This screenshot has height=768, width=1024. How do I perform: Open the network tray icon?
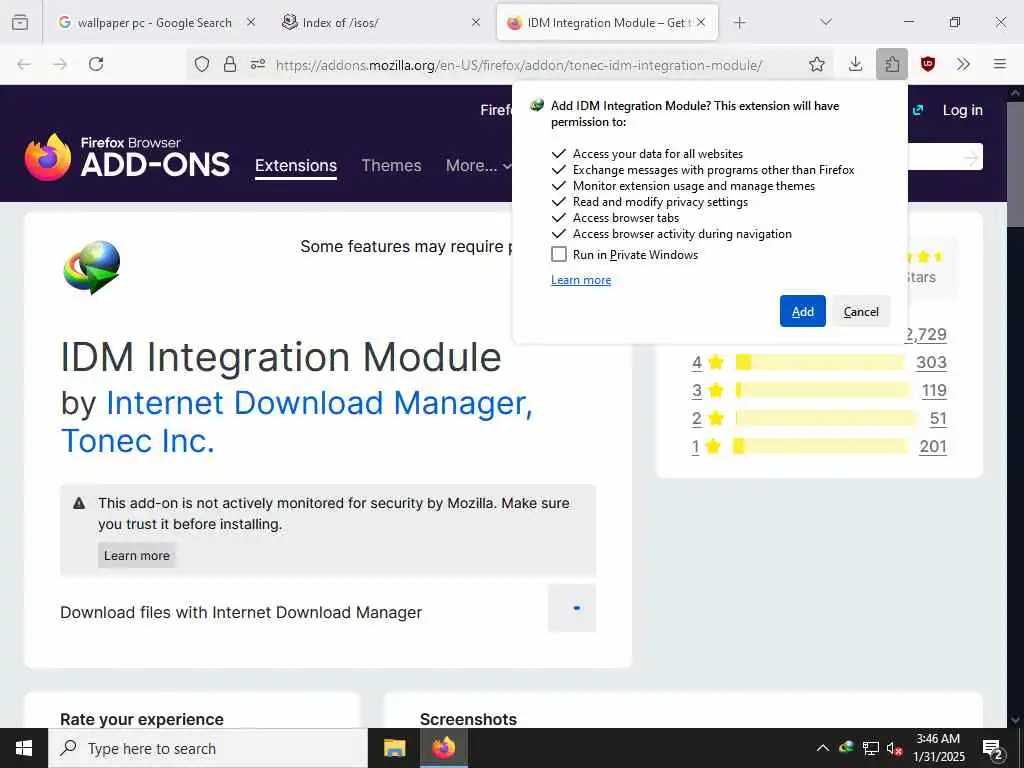coord(871,748)
